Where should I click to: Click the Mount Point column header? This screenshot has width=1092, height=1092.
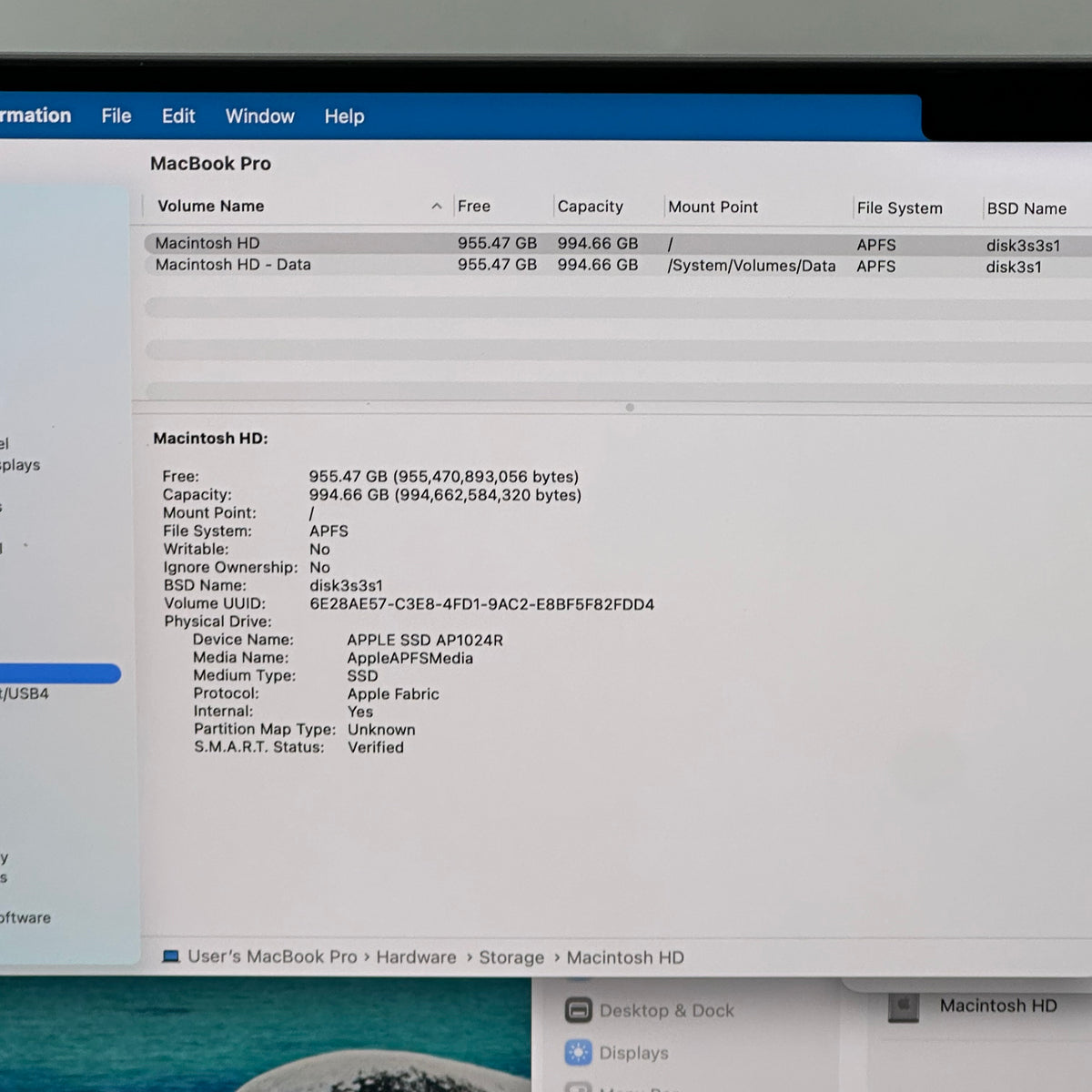[713, 207]
